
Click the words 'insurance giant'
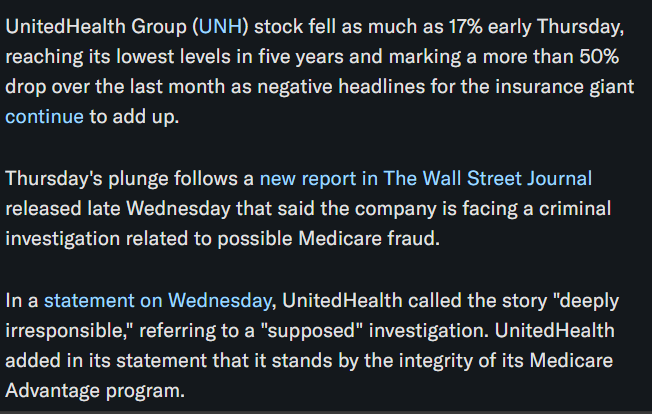click(x=564, y=87)
